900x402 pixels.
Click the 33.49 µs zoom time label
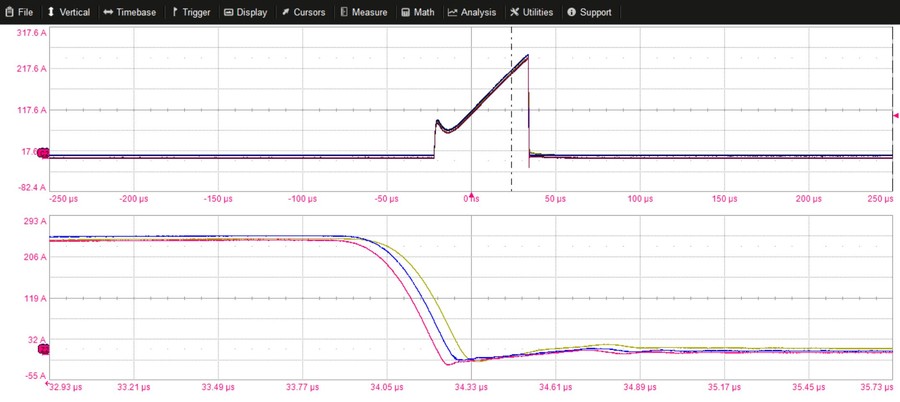point(218,388)
